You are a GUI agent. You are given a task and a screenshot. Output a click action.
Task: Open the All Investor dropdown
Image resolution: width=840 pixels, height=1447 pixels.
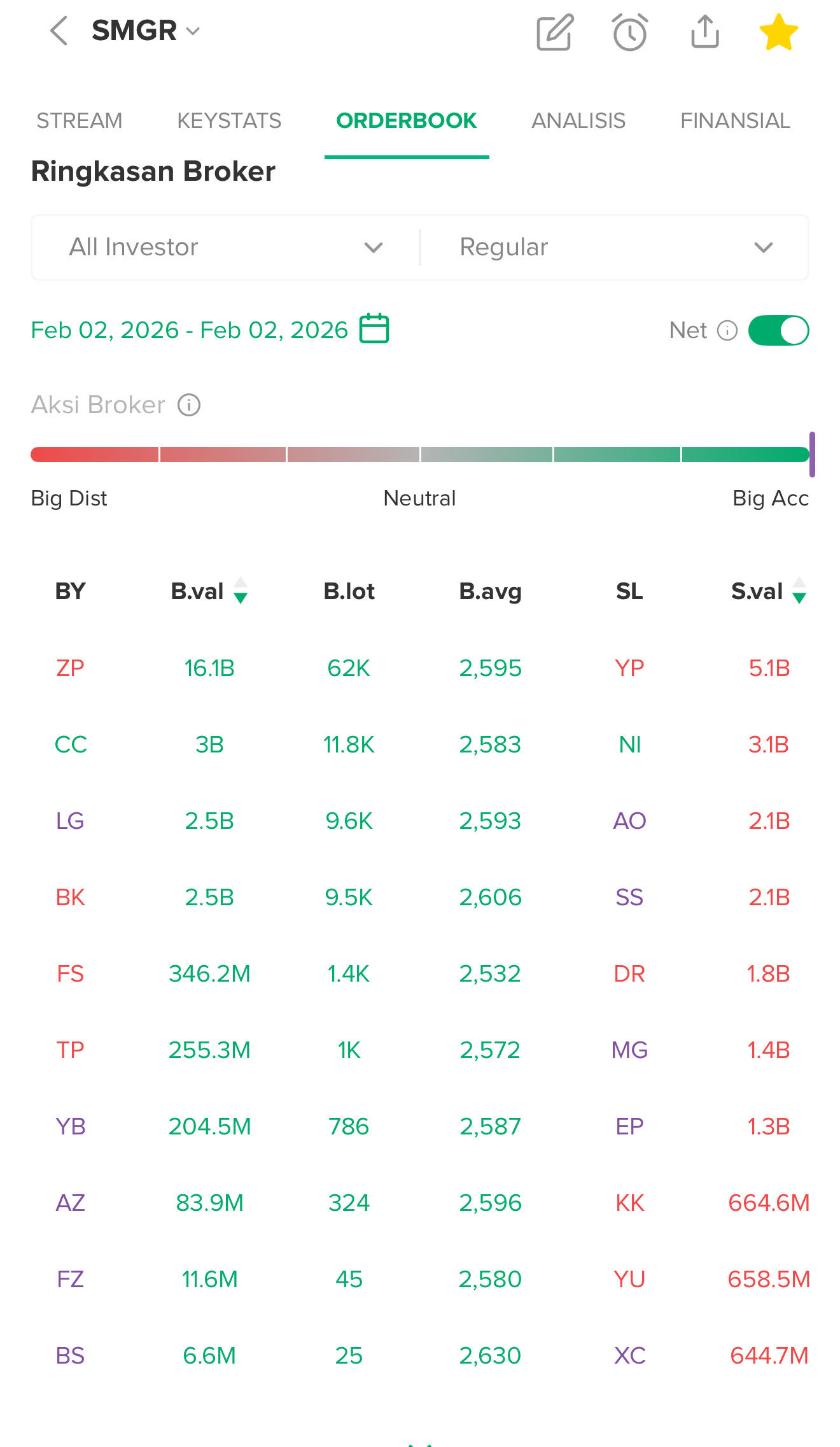click(x=226, y=247)
